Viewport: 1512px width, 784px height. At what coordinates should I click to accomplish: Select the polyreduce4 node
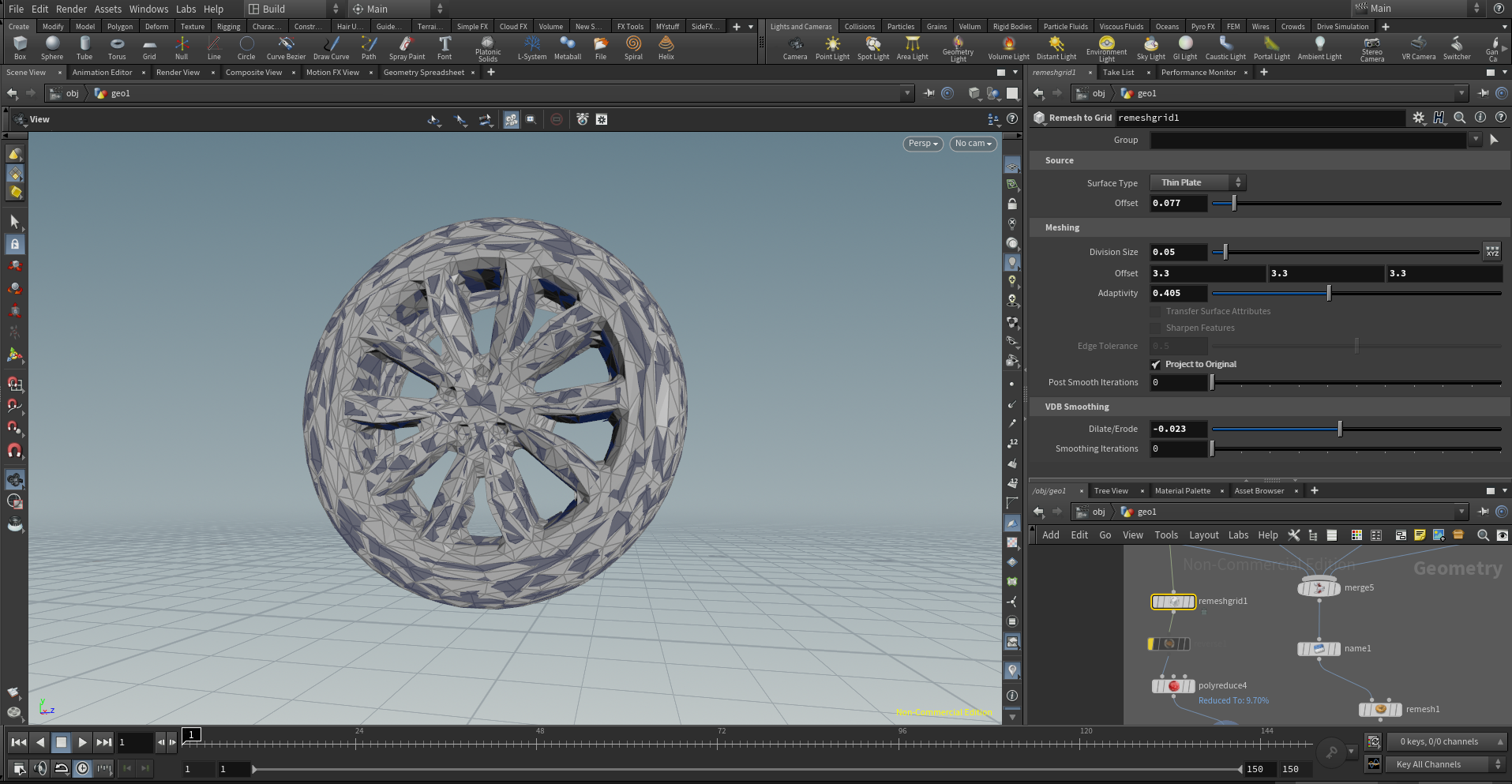(1173, 686)
